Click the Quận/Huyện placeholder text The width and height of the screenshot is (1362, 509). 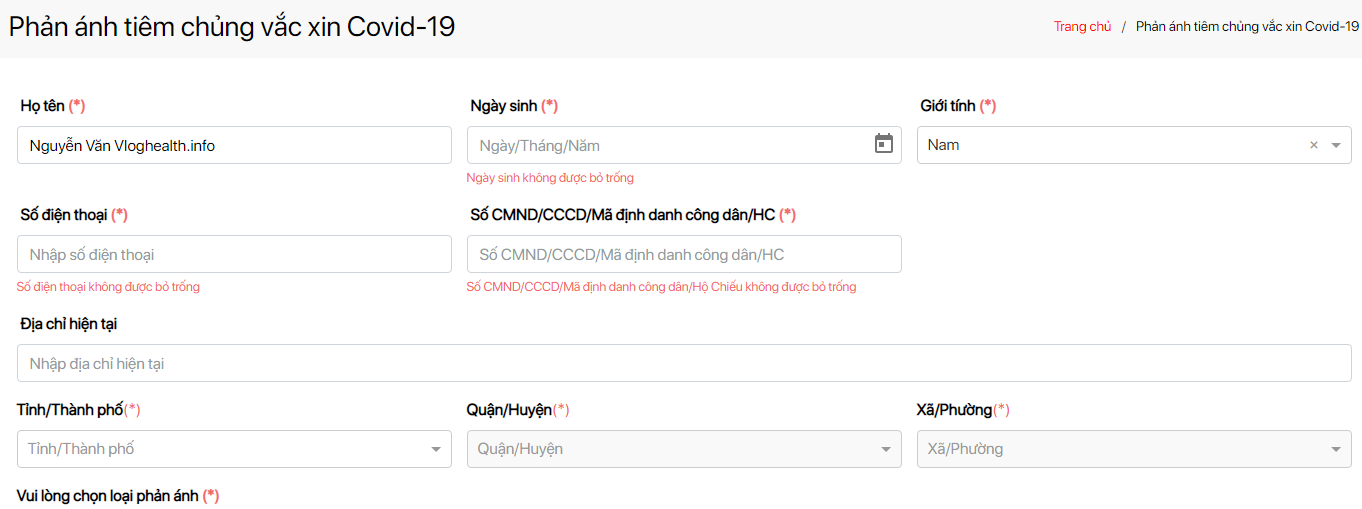[520, 449]
